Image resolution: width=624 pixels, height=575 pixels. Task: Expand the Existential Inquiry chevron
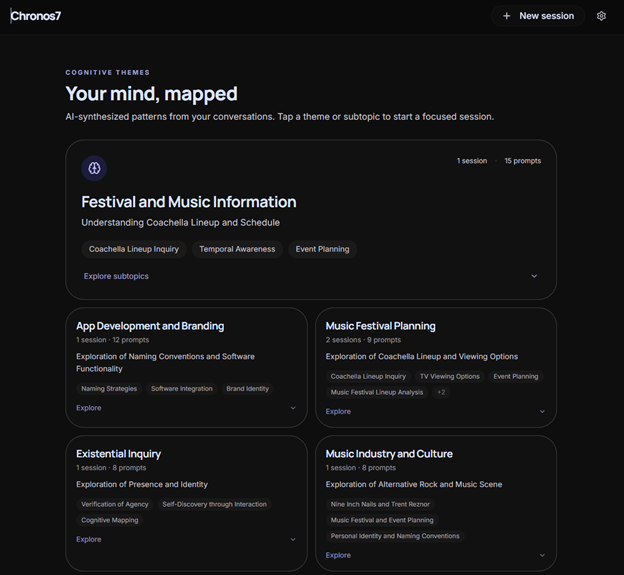(293, 540)
